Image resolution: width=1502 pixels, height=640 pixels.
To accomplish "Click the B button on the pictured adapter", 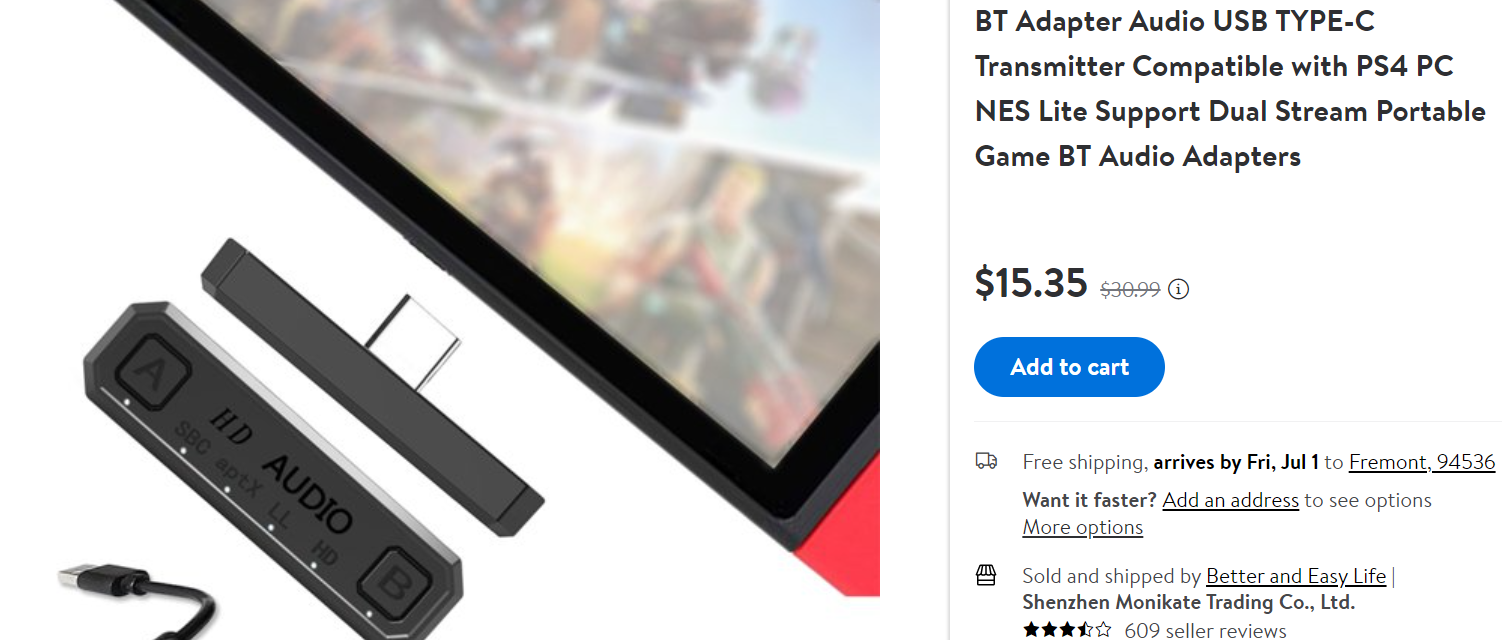I will 393,581.
